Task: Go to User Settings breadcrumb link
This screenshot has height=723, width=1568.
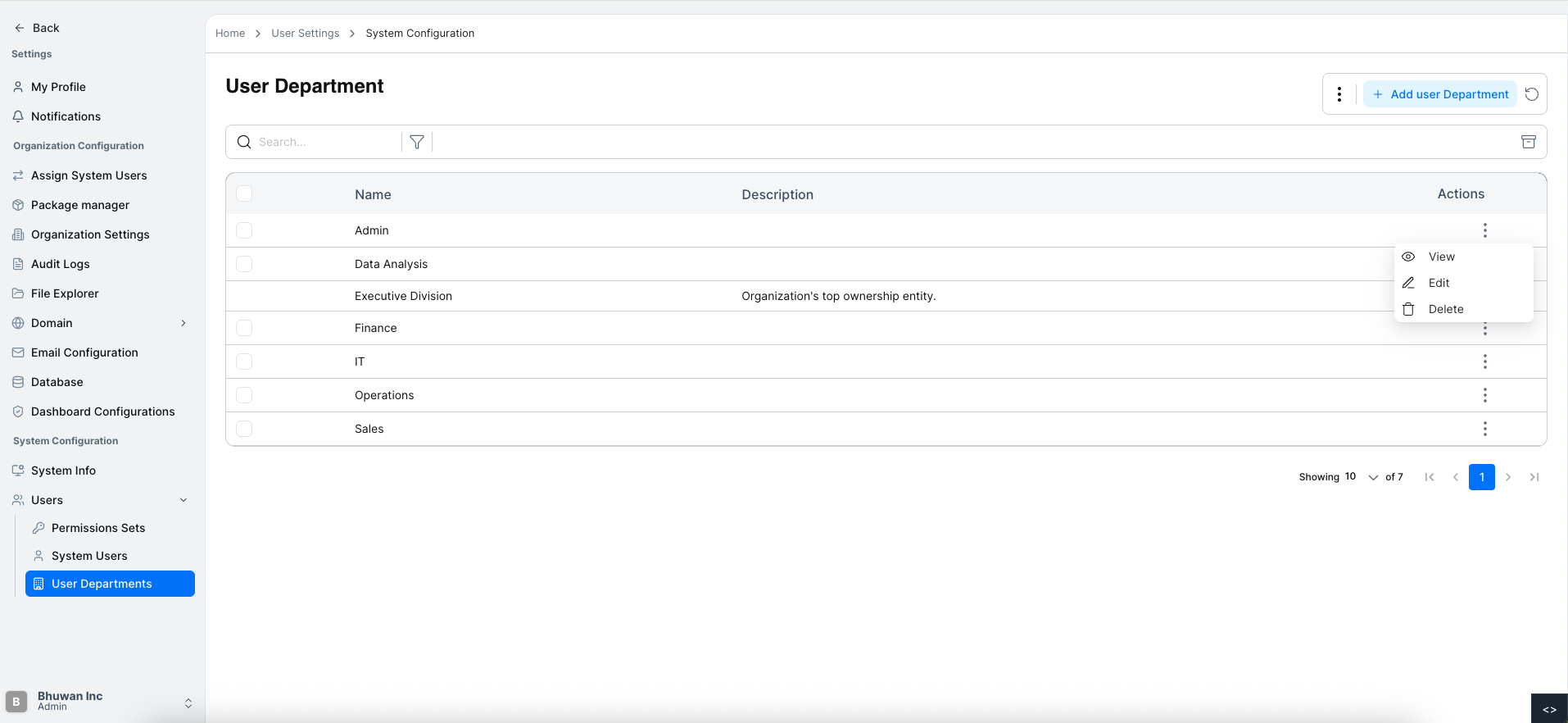Action: (305, 34)
